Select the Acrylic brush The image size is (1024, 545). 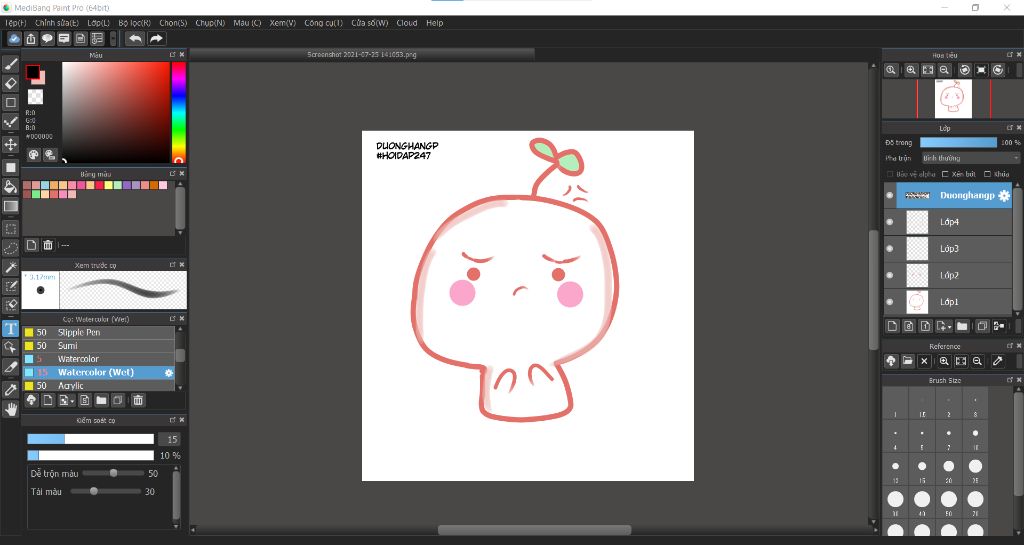click(x=99, y=386)
